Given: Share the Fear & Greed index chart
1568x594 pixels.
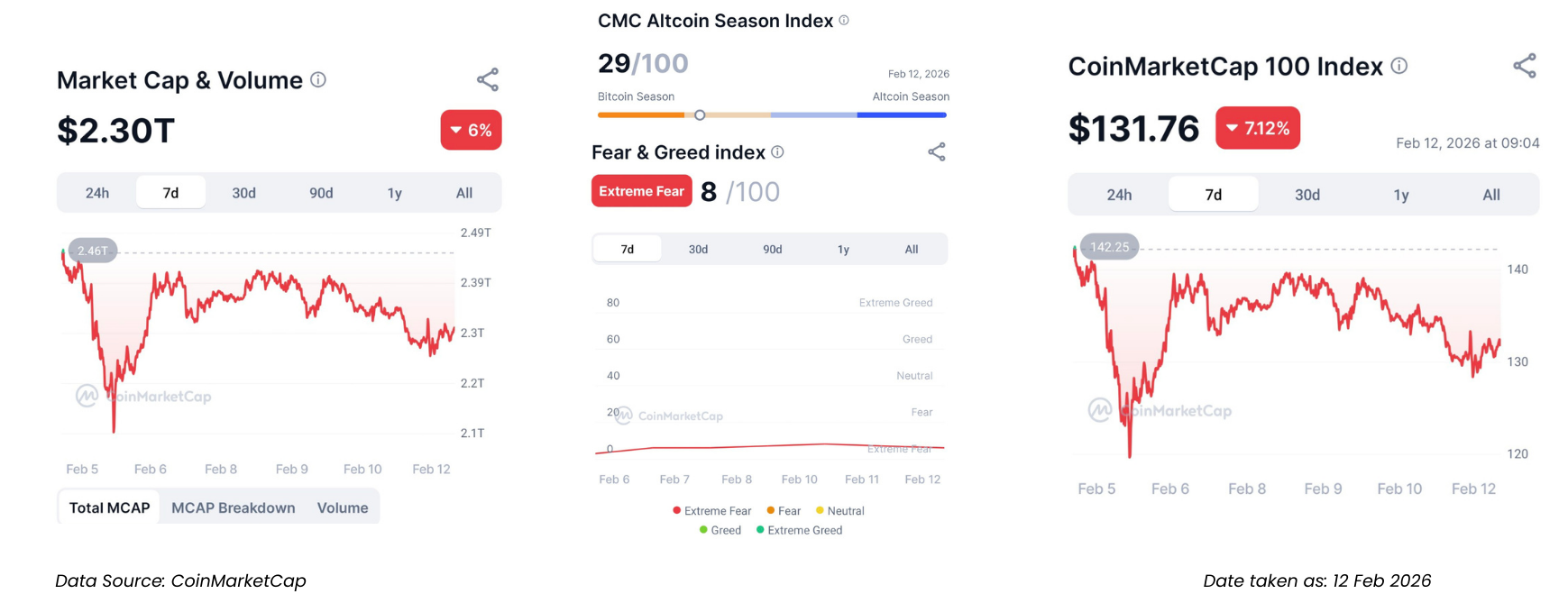Looking at the screenshot, I should click(x=937, y=151).
